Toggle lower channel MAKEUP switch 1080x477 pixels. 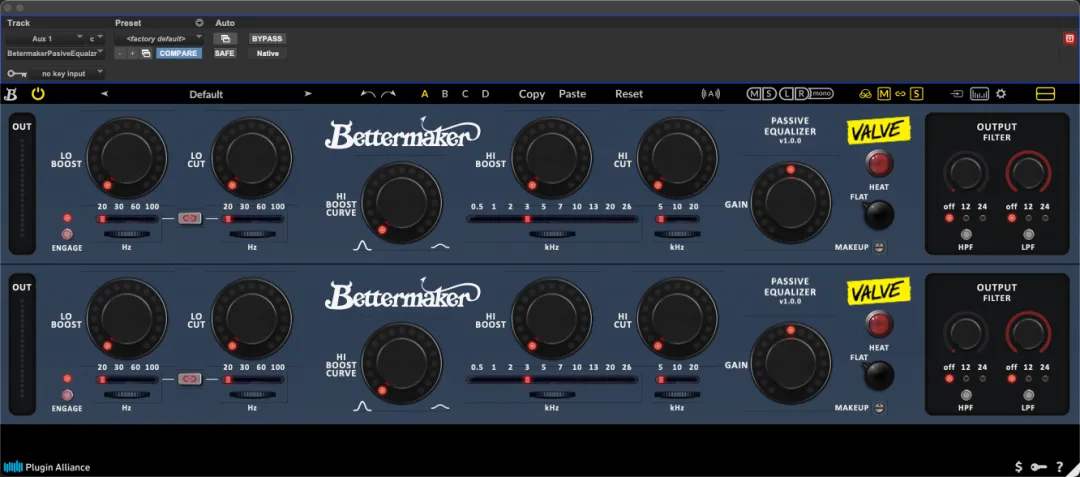[x=879, y=408]
